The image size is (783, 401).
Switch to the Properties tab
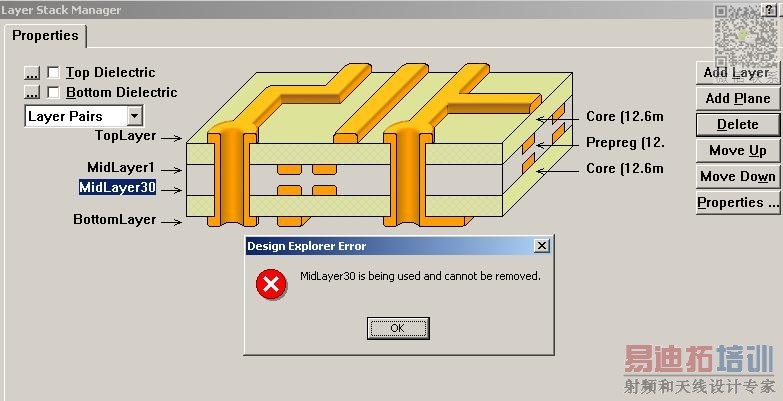45,36
